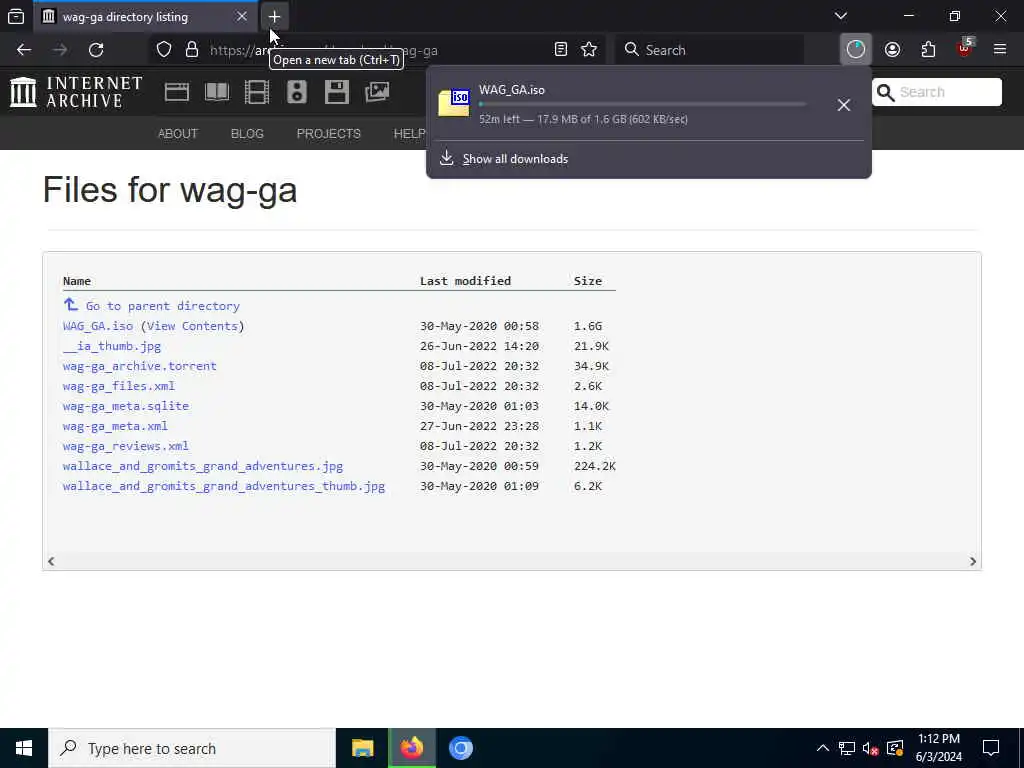Viewport: 1024px width, 768px height.
Task: Open Internet Archive web section icon
Action: click(x=177, y=92)
